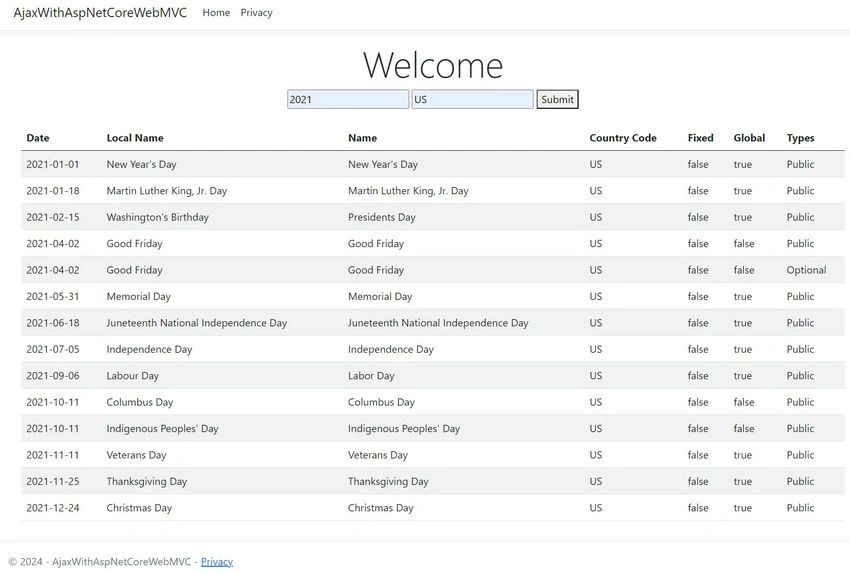Select the date cell 2021-01-18

coord(53,191)
